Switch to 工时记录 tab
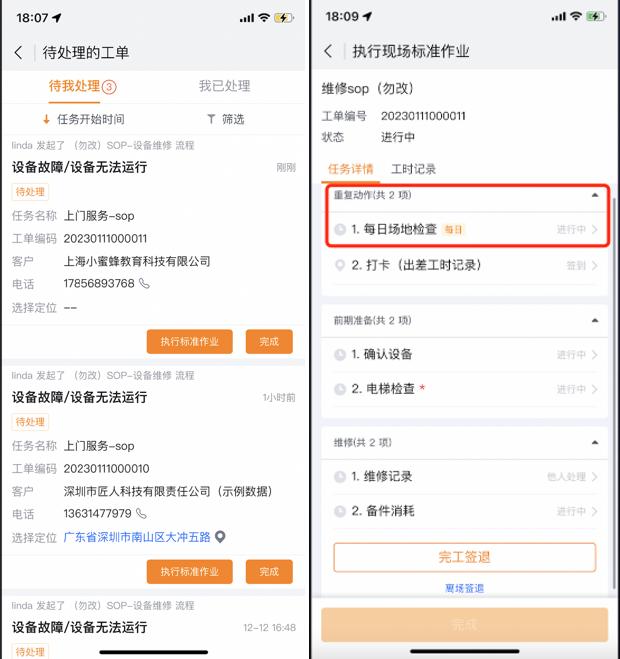 click(413, 169)
